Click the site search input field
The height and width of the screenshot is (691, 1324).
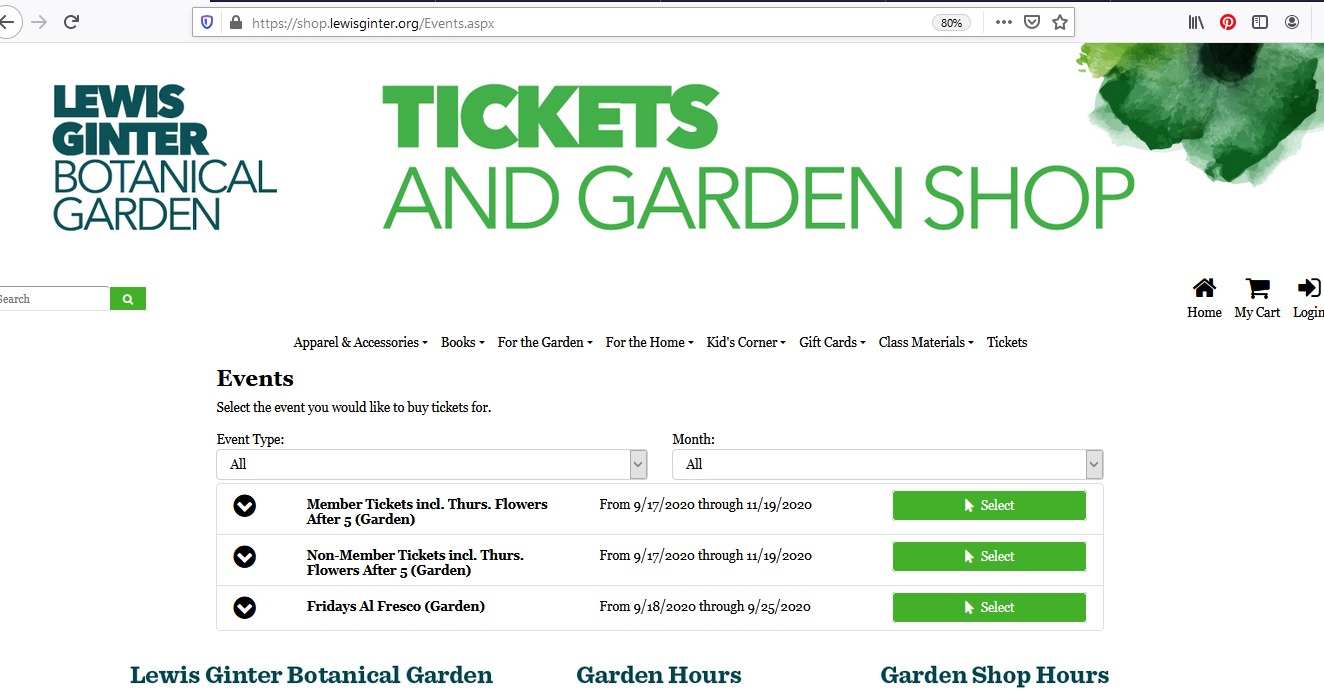pos(52,298)
